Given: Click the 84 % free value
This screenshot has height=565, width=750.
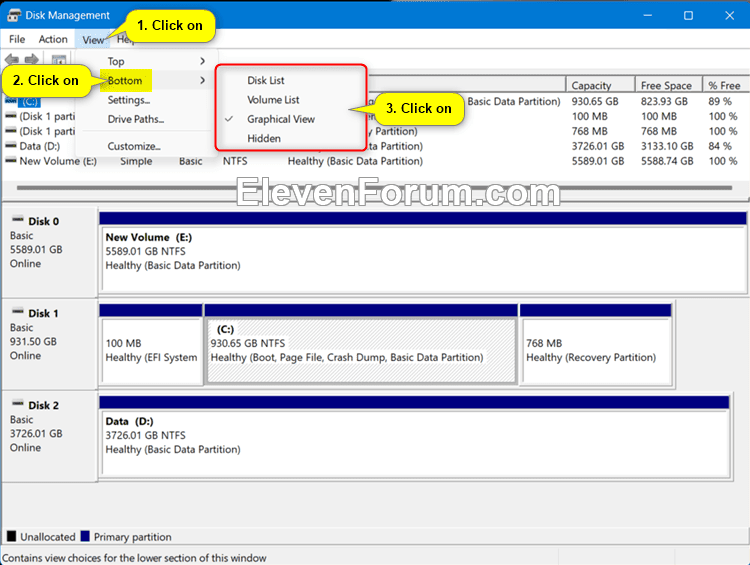Looking at the screenshot, I should (x=720, y=146).
